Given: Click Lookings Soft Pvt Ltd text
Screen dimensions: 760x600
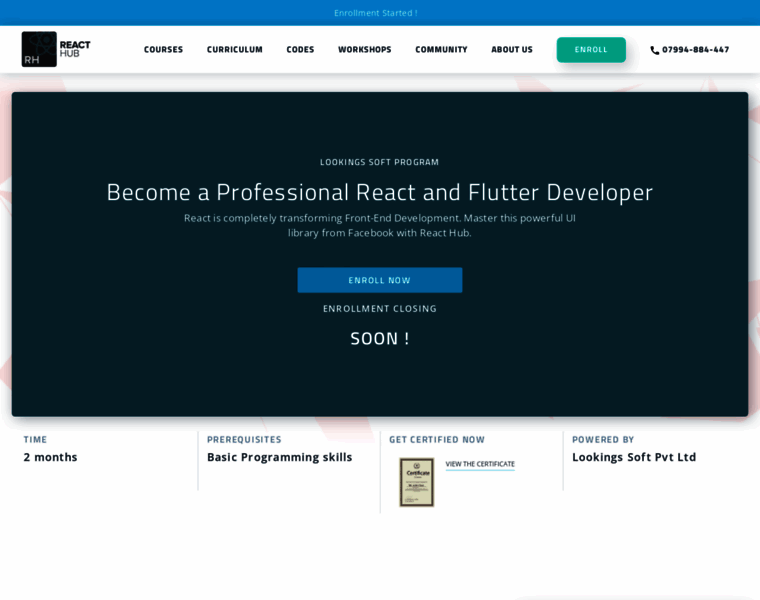Looking at the screenshot, I should (634, 457).
